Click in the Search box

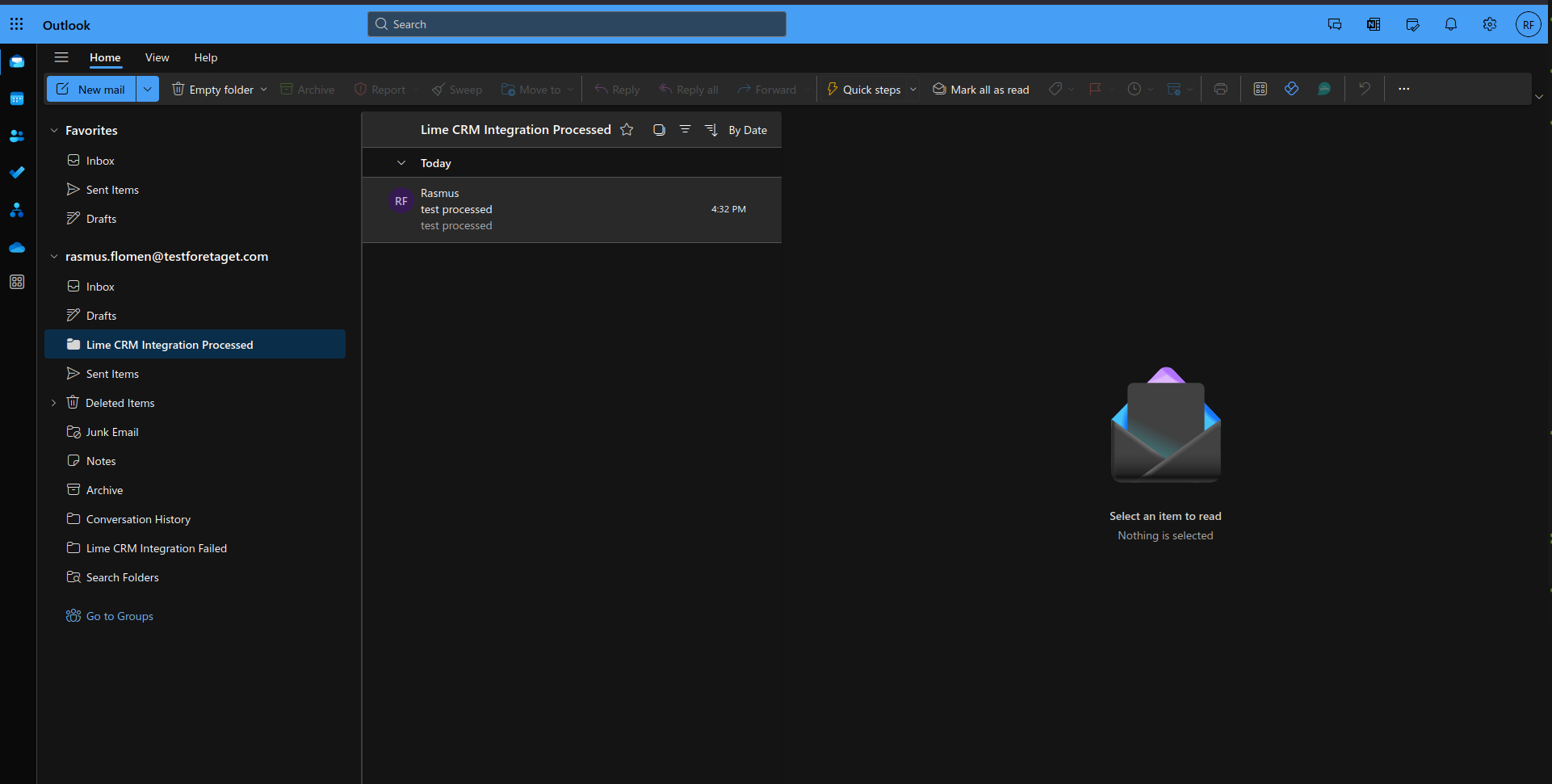577,24
